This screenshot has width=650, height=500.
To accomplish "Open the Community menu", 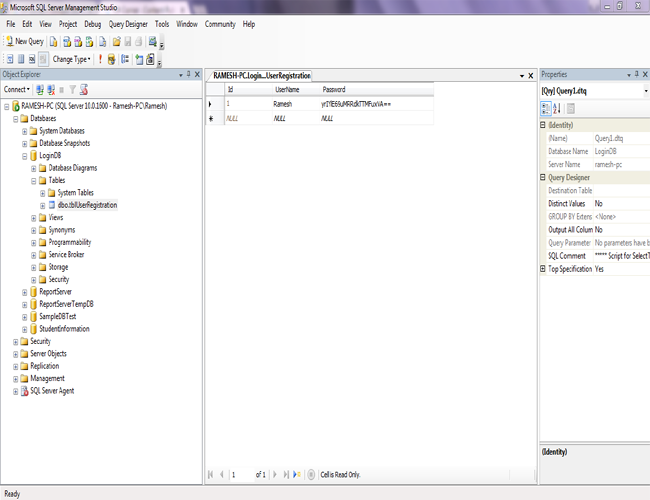I will (220, 24).
